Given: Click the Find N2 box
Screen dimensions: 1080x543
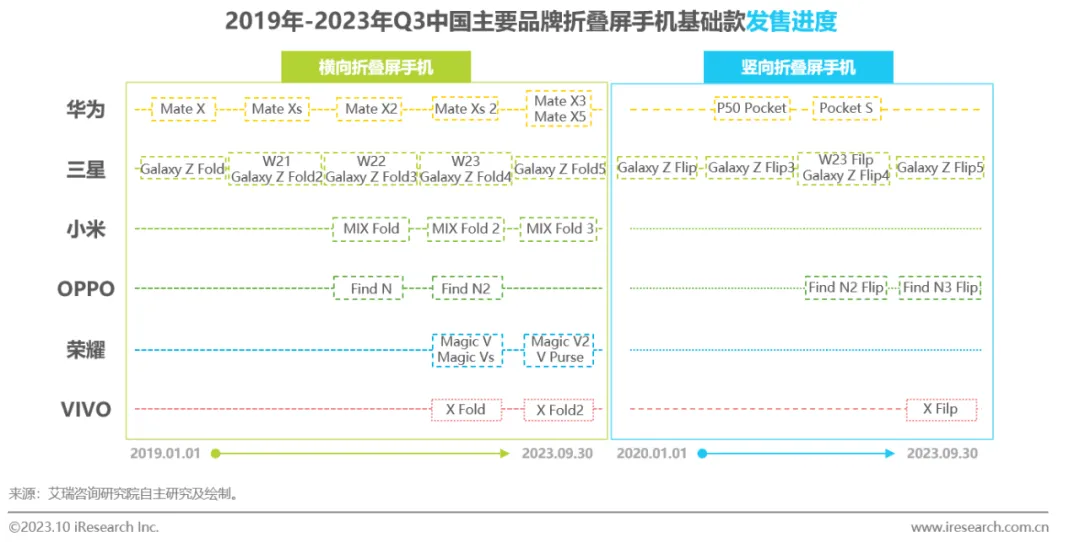Looking at the screenshot, I should tap(466, 289).
